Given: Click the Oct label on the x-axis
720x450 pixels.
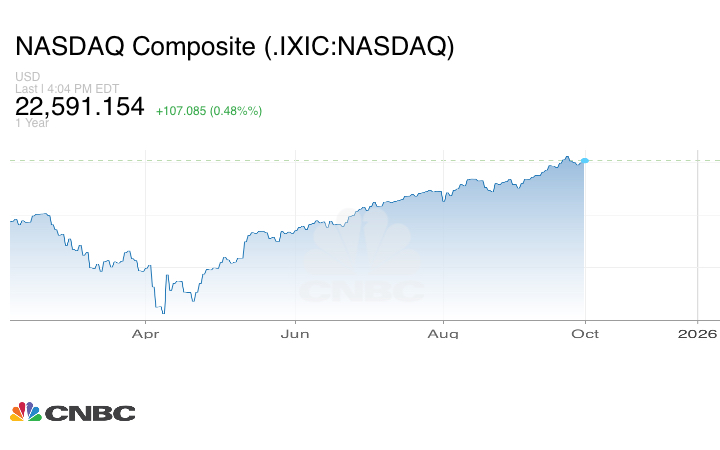Looking at the screenshot, I should click(x=585, y=333).
